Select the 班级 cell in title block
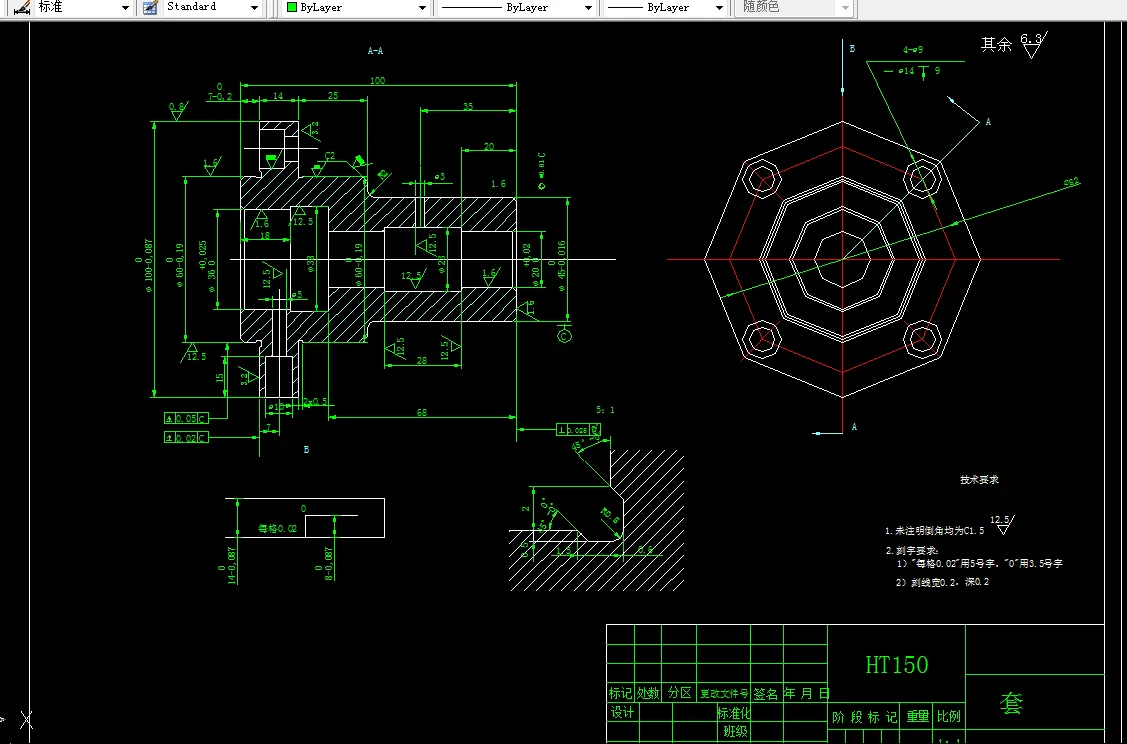Image resolution: width=1127 pixels, height=744 pixels. pos(735,732)
